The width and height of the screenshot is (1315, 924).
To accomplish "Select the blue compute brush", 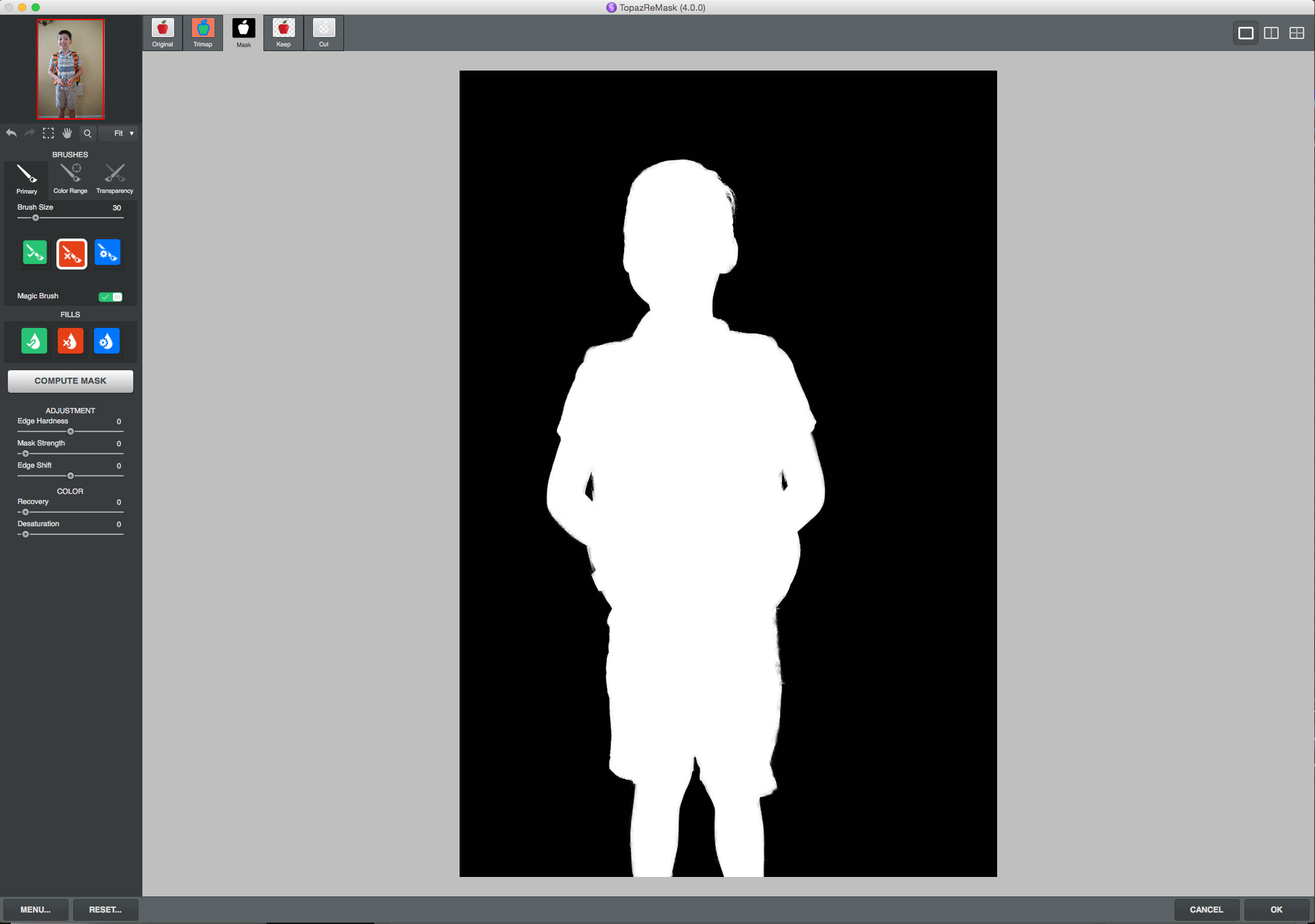I will click(108, 253).
